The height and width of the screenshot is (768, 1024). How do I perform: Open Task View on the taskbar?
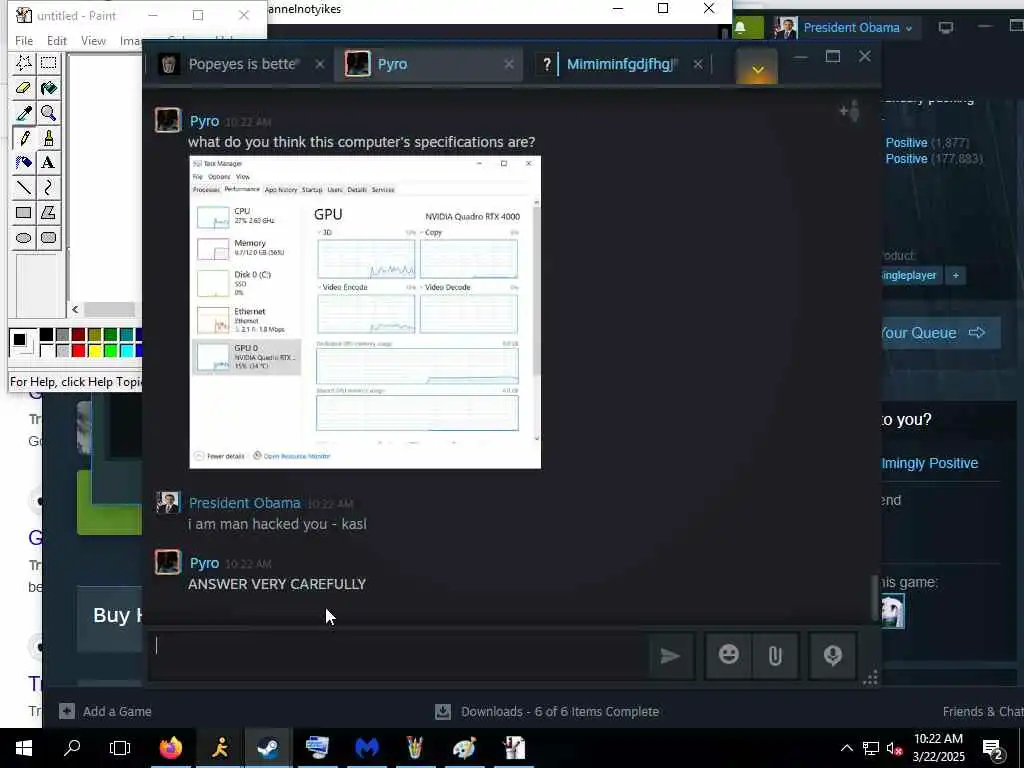120,748
